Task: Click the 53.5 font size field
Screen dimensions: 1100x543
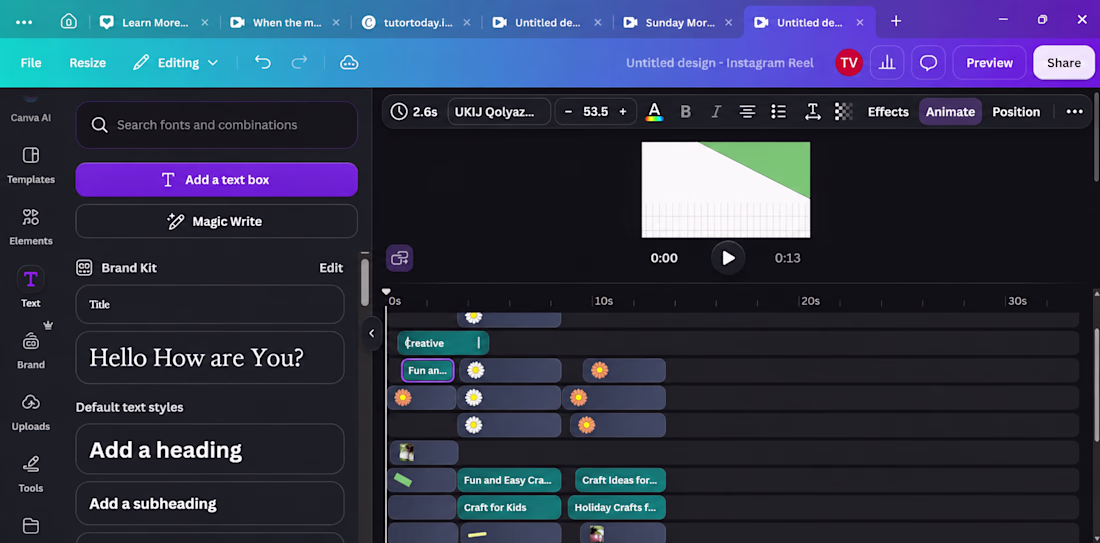Action: [596, 112]
